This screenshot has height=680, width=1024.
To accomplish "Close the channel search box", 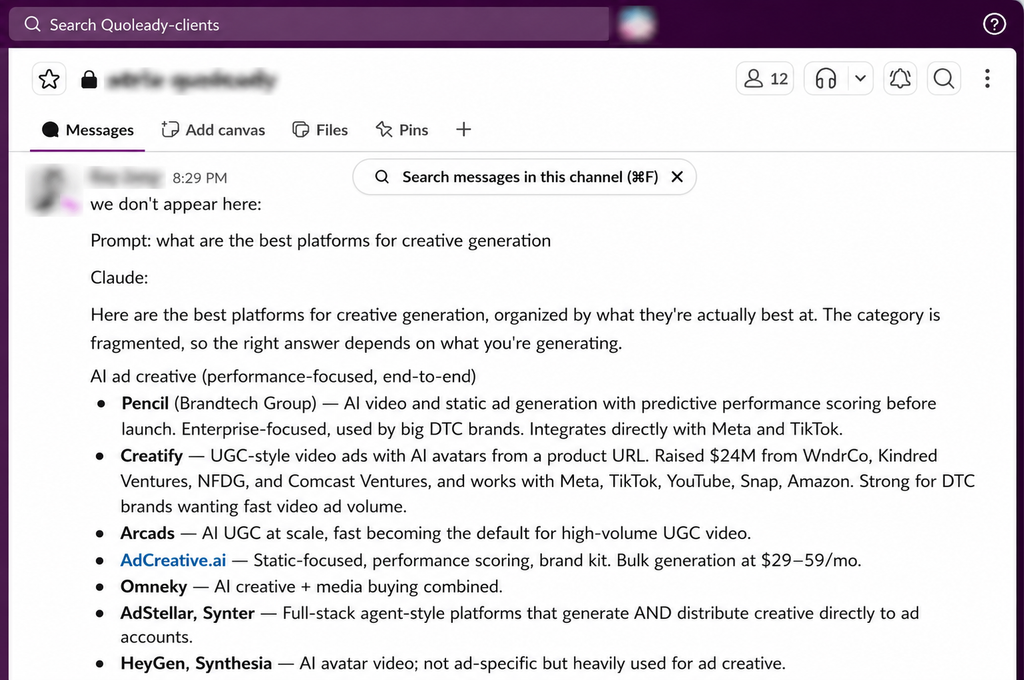I will (x=677, y=177).
